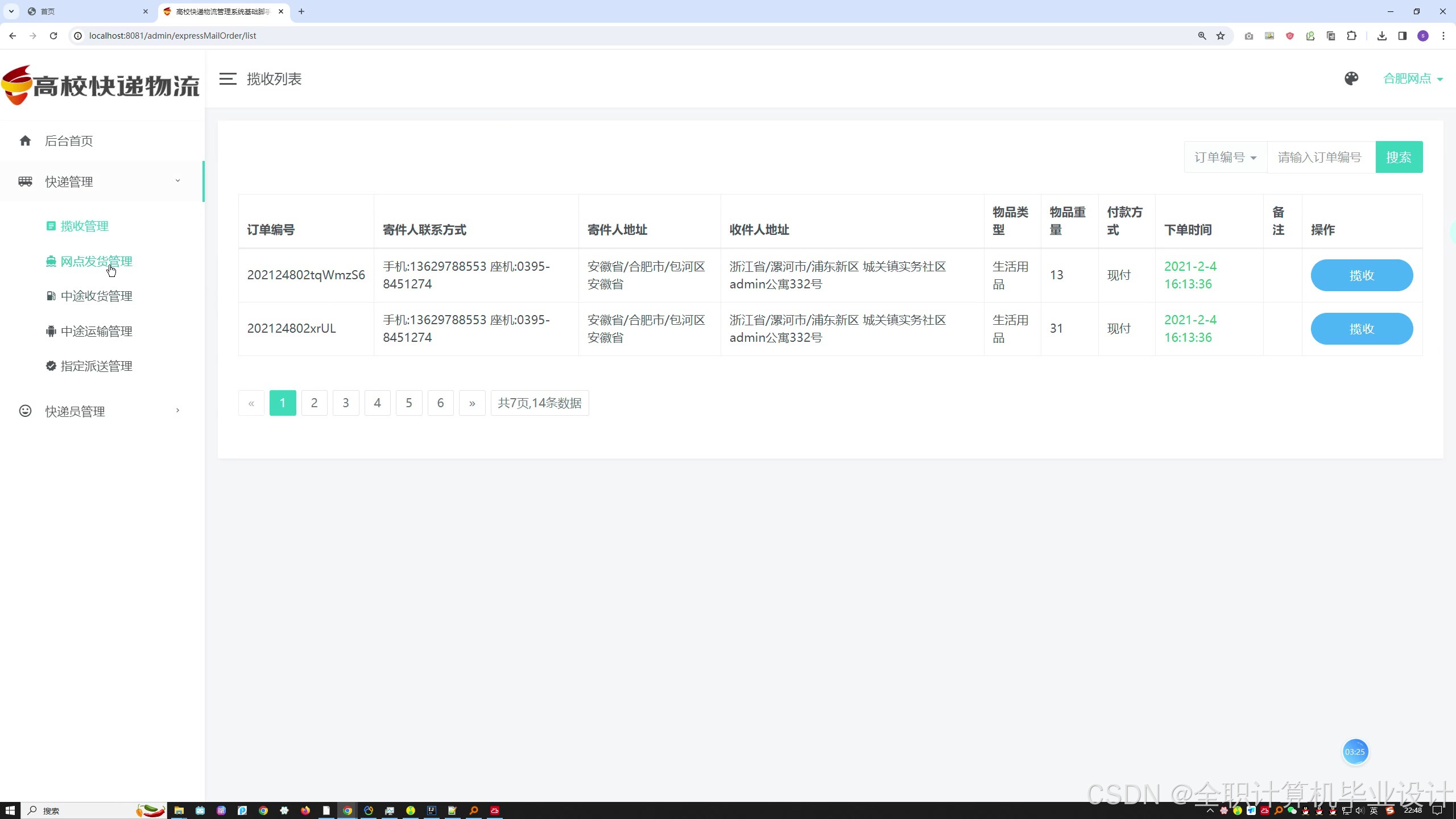Click the browser bookmark star icon
This screenshot has height=819, width=1456.
coord(1221,35)
